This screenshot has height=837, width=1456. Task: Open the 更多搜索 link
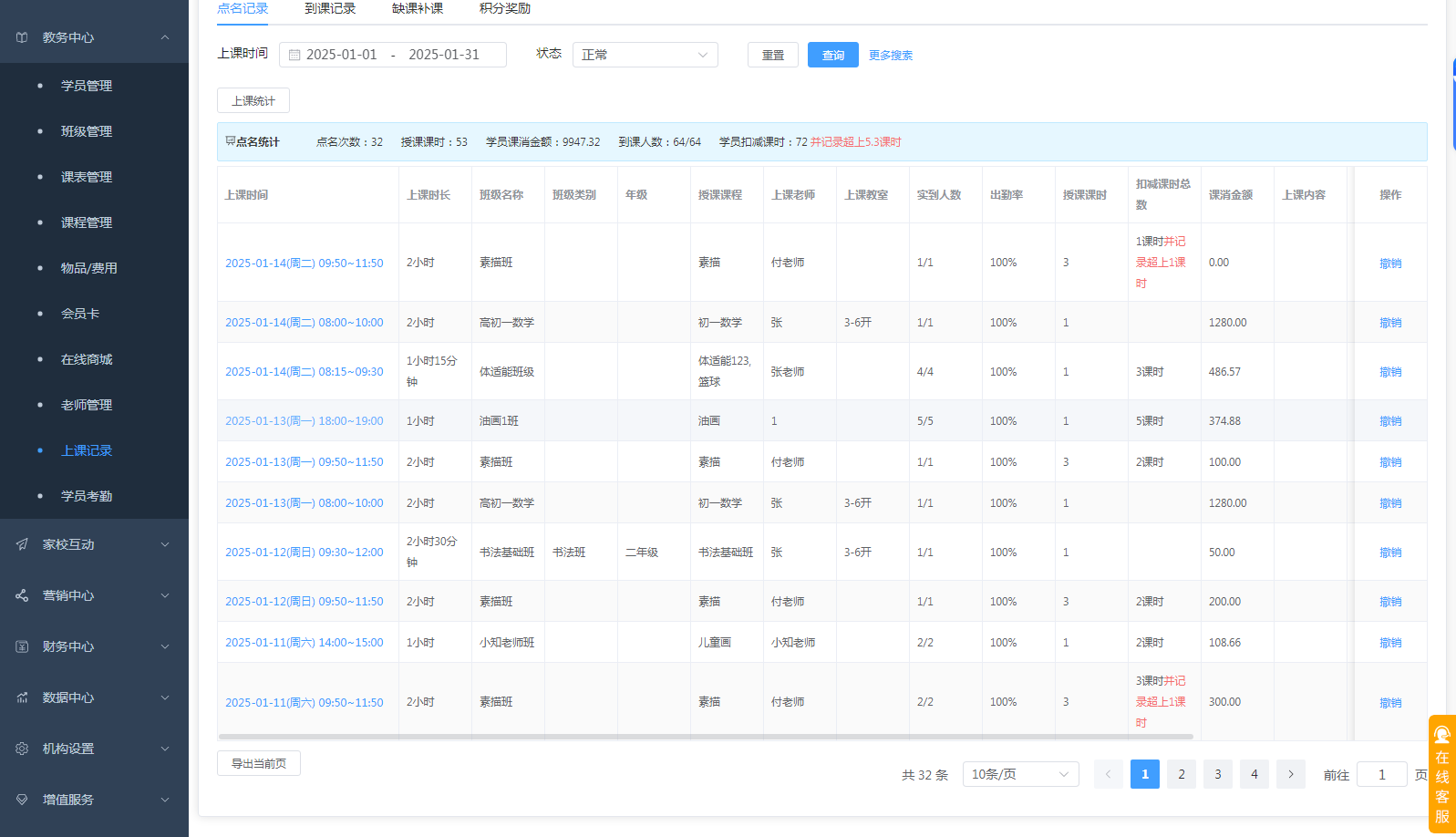[891, 56]
